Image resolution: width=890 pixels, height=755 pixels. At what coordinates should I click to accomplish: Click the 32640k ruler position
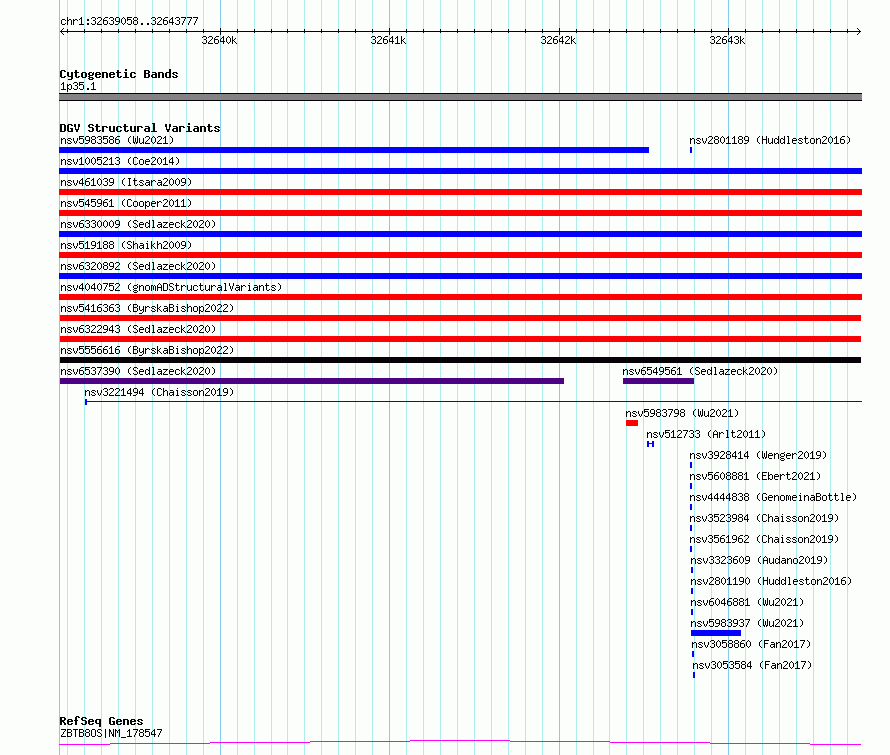coord(219,41)
